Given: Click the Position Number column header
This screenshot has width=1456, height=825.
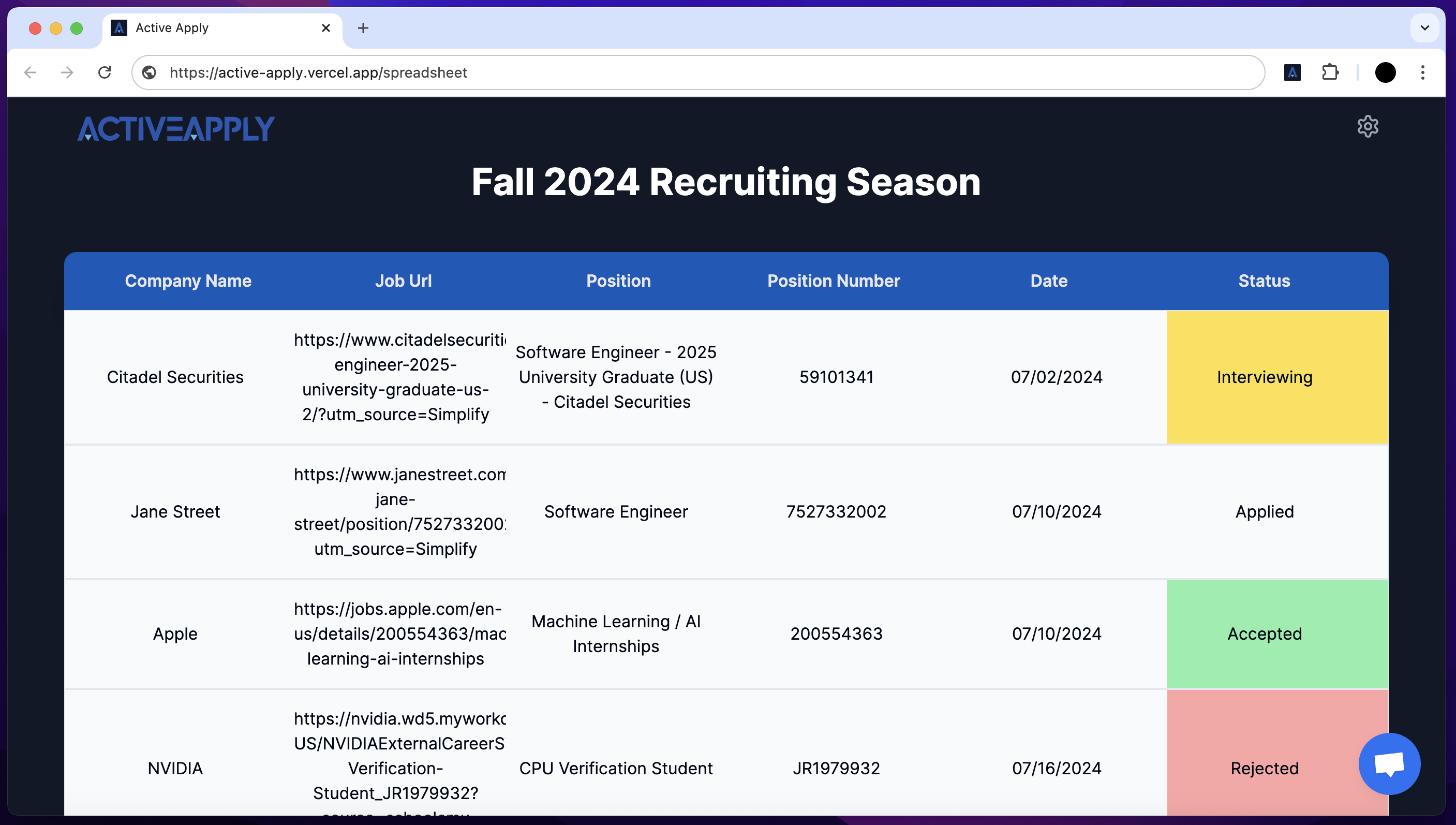Looking at the screenshot, I should point(834,281).
